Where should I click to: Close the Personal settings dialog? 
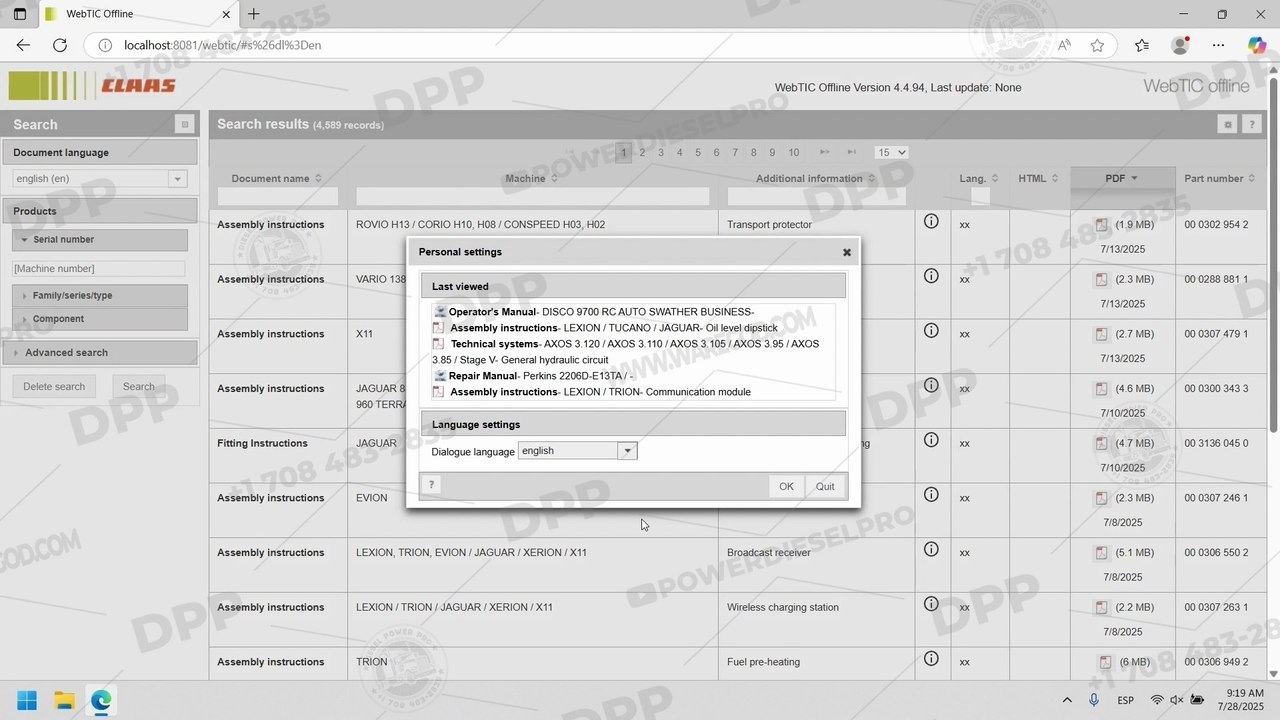(x=847, y=252)
